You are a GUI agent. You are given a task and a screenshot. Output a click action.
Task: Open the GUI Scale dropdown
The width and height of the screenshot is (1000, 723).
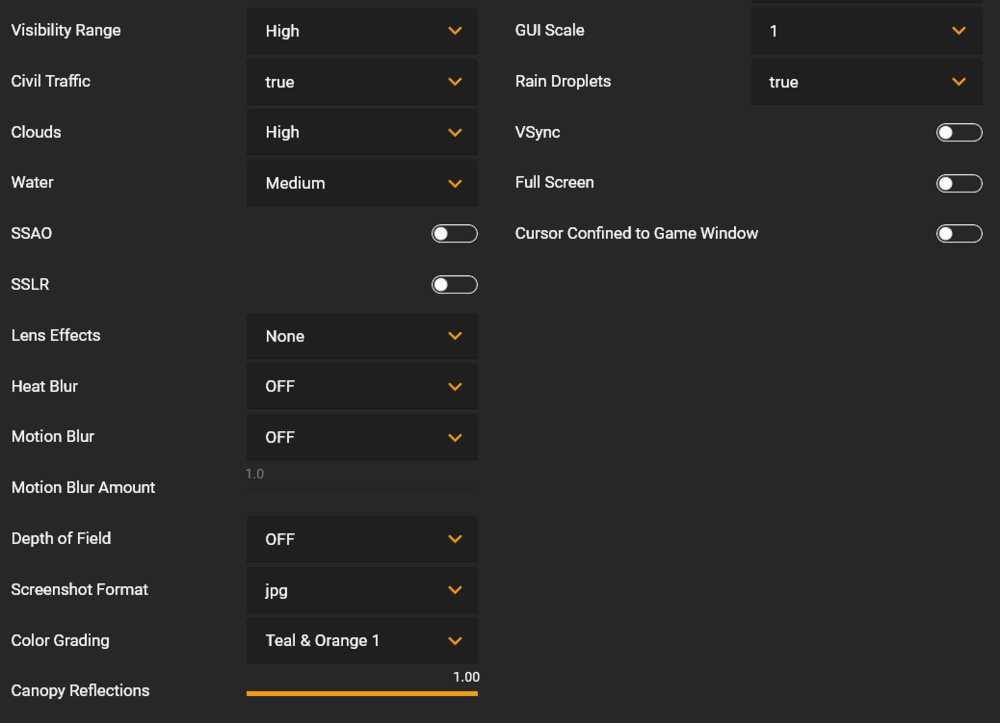pos(866,31)
